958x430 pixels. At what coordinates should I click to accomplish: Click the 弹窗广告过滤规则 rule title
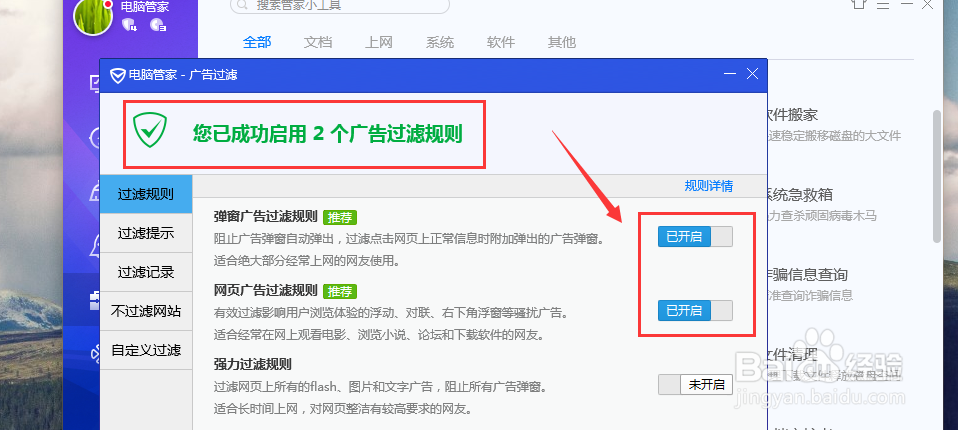[x=266, y=216]
